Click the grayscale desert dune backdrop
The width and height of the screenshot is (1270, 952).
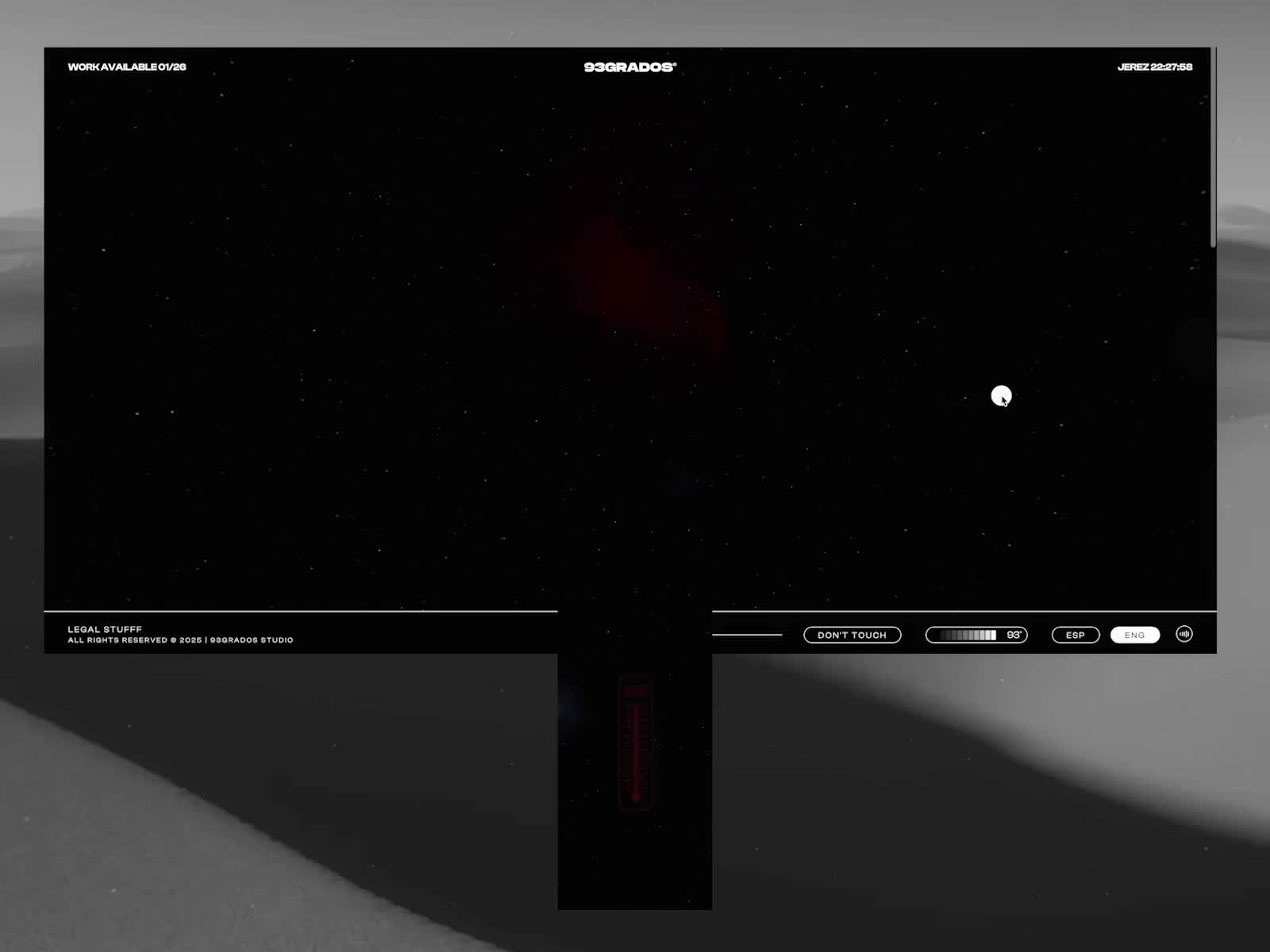coord(238,793)
